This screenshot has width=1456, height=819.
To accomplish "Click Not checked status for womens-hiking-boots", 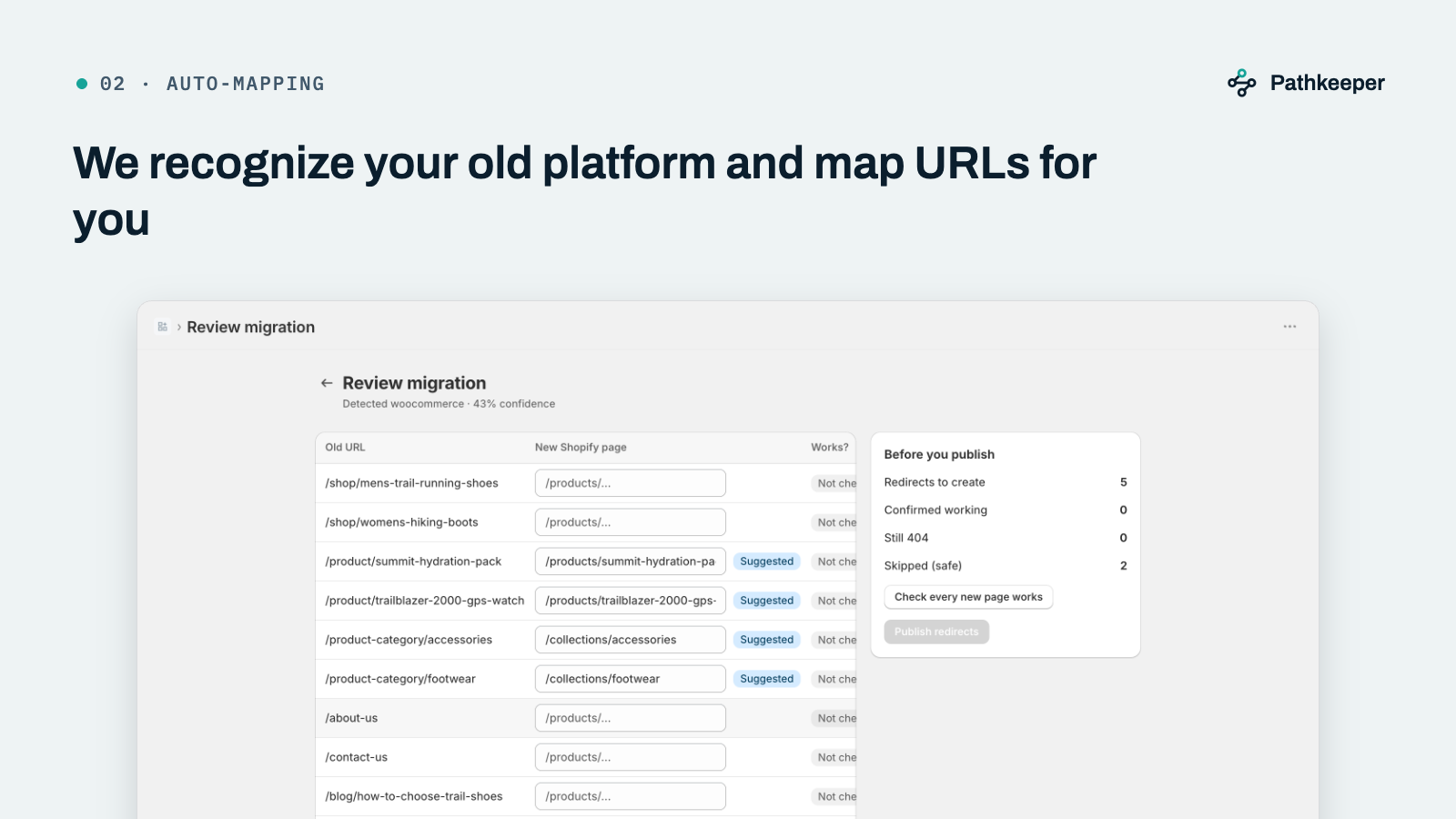I will pyautogui.click(x=834, y=522).
